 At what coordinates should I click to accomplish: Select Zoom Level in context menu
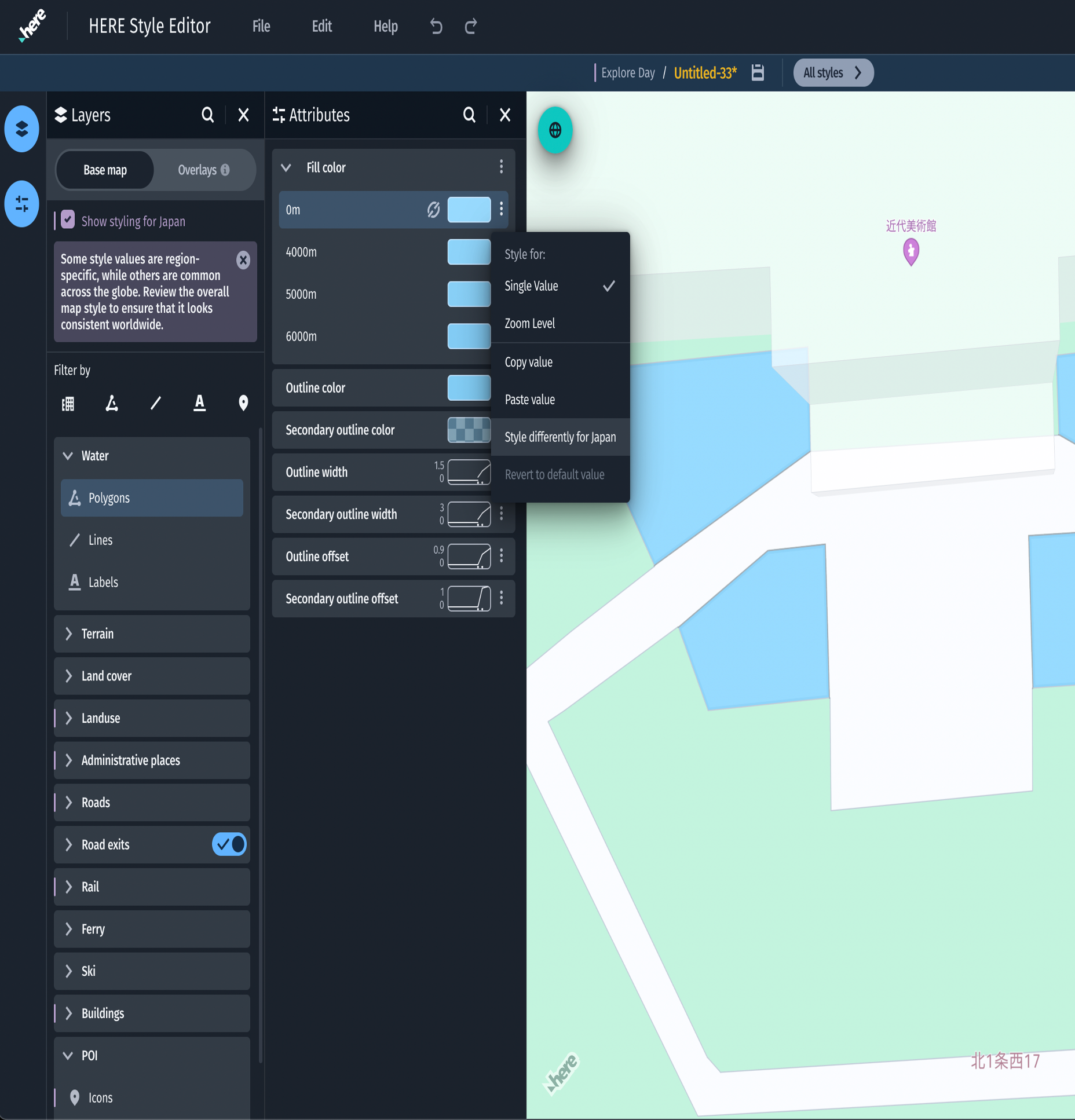[529, 324]
